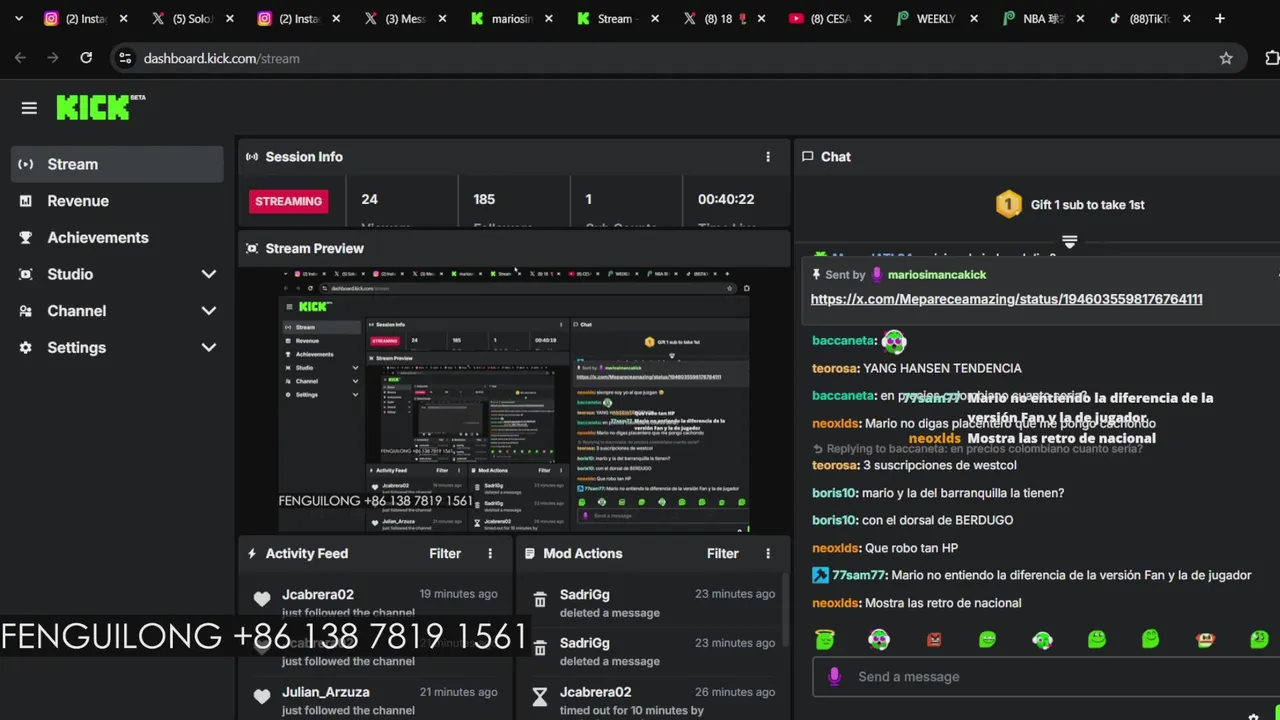Switch to the WEEKLY browser tab

point(935,18)
